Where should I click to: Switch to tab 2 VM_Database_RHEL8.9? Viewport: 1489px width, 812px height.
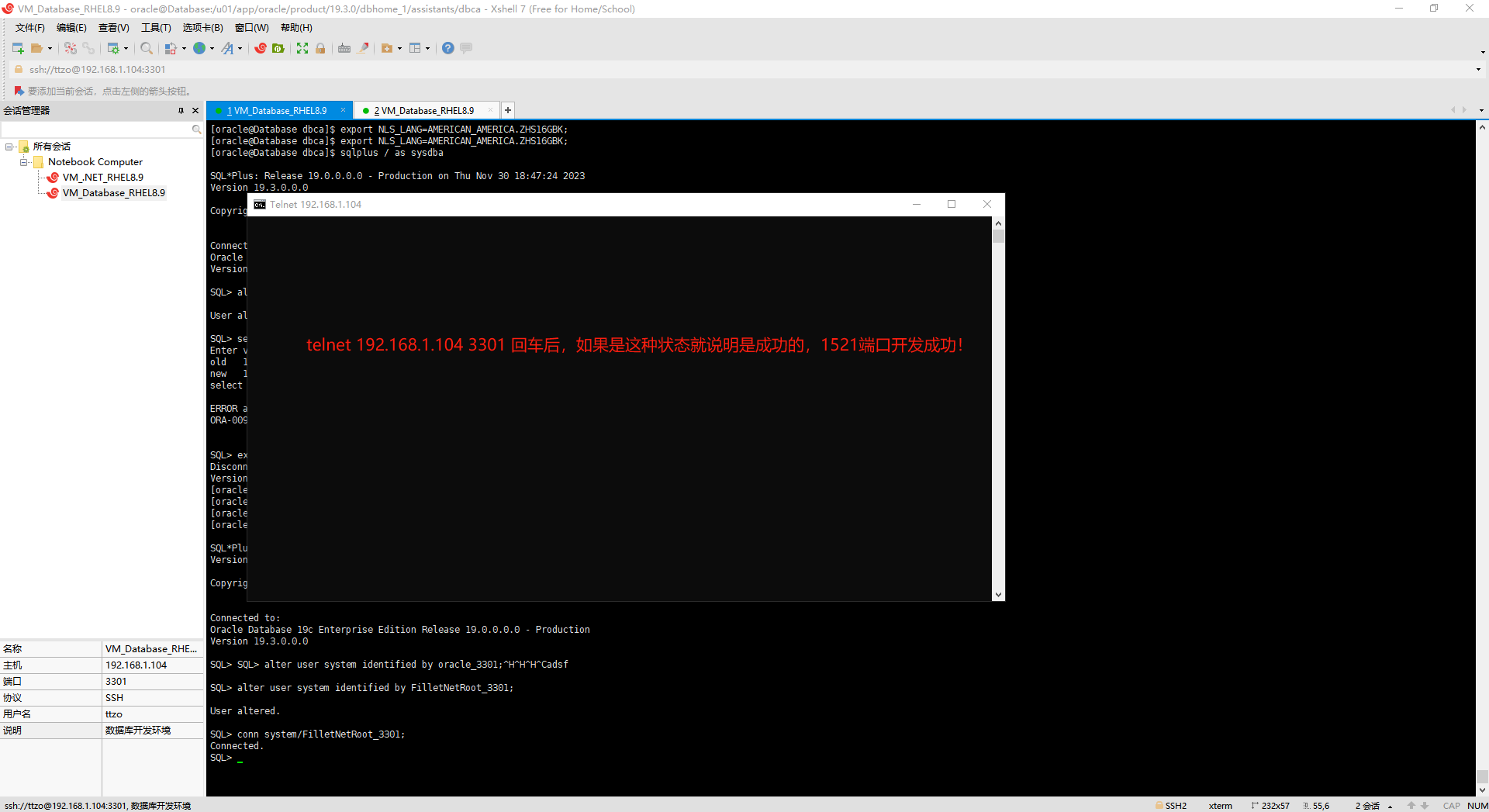point(424,111)
